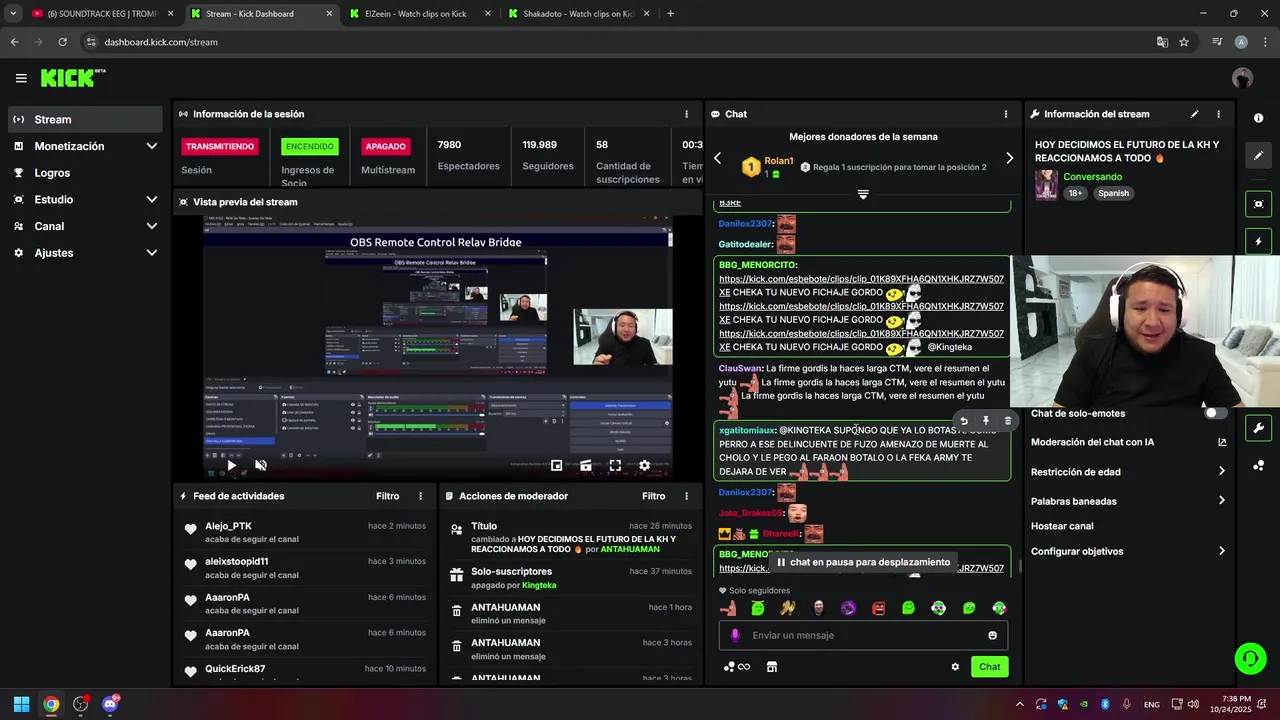Image resolution: width=1280 pixels, height=720 pixels.
Task: Click the purple microphone icon in message box
Action: click(735, 635)
